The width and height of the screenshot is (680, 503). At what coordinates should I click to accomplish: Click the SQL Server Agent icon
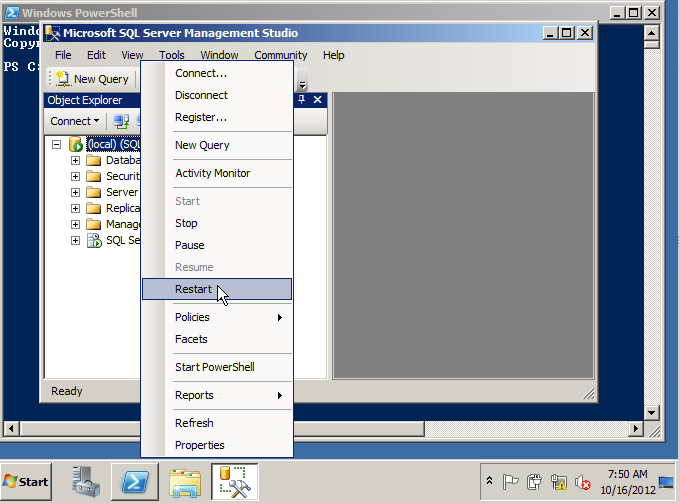tap(94, 240)
